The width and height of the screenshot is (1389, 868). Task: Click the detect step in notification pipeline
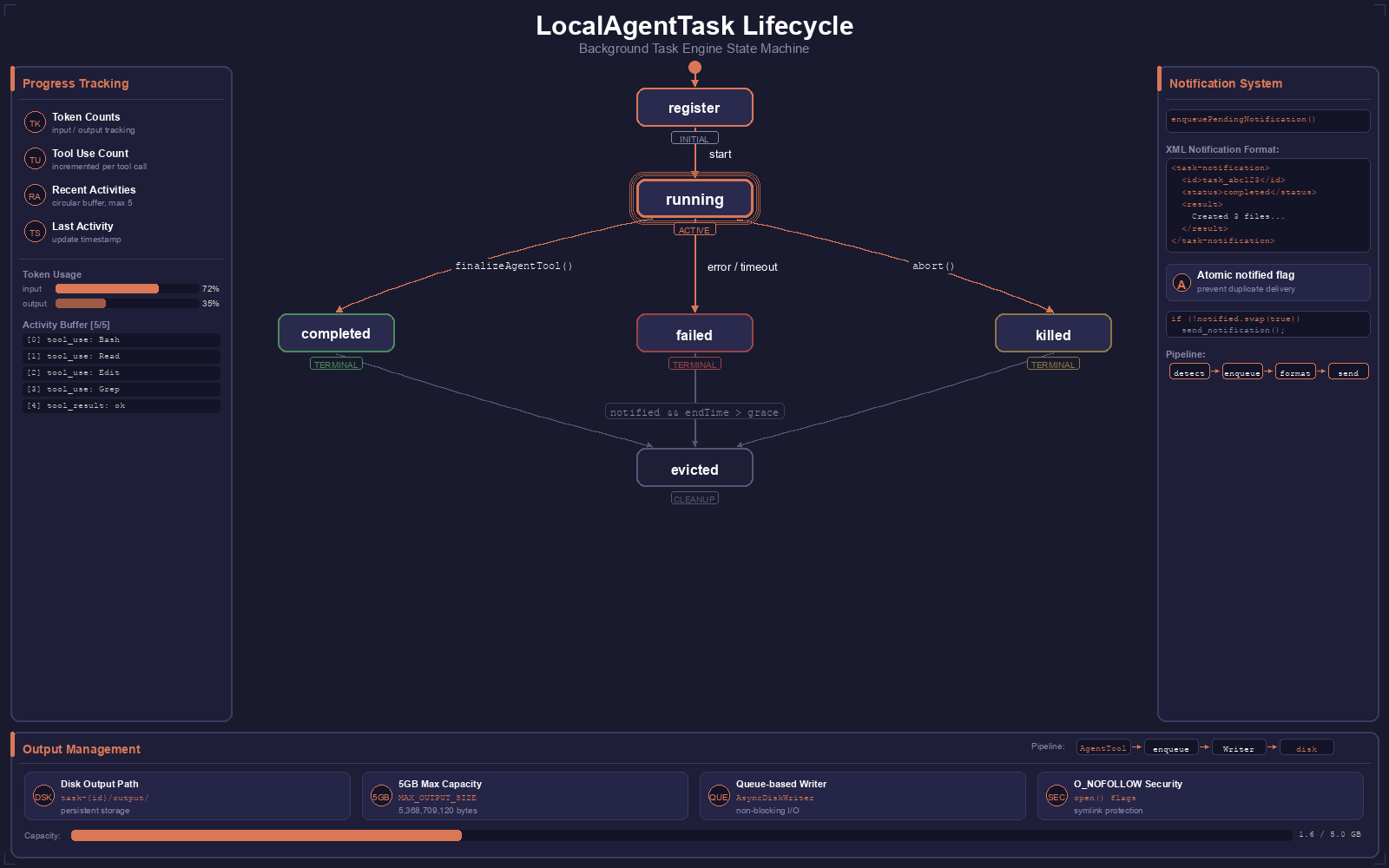tap(1189, 372)
